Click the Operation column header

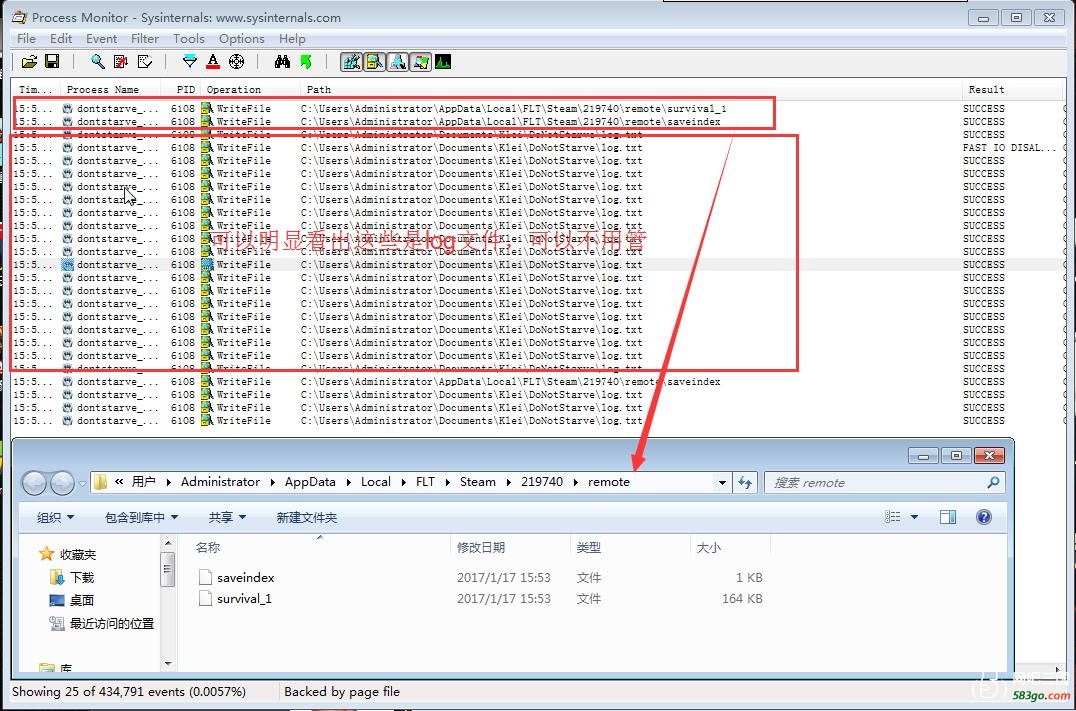point(250,89)
